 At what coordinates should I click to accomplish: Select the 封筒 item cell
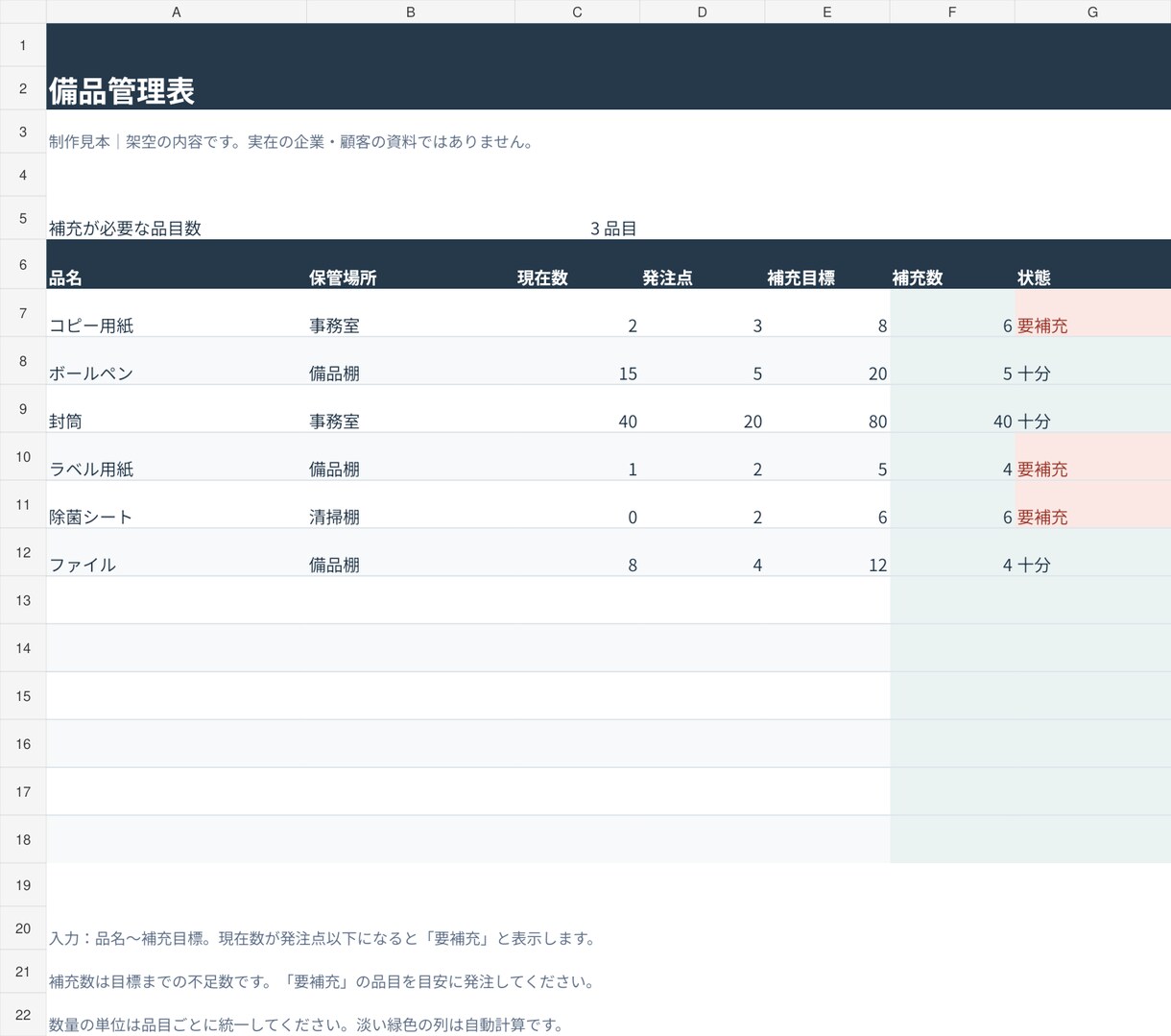pos(177,409)
